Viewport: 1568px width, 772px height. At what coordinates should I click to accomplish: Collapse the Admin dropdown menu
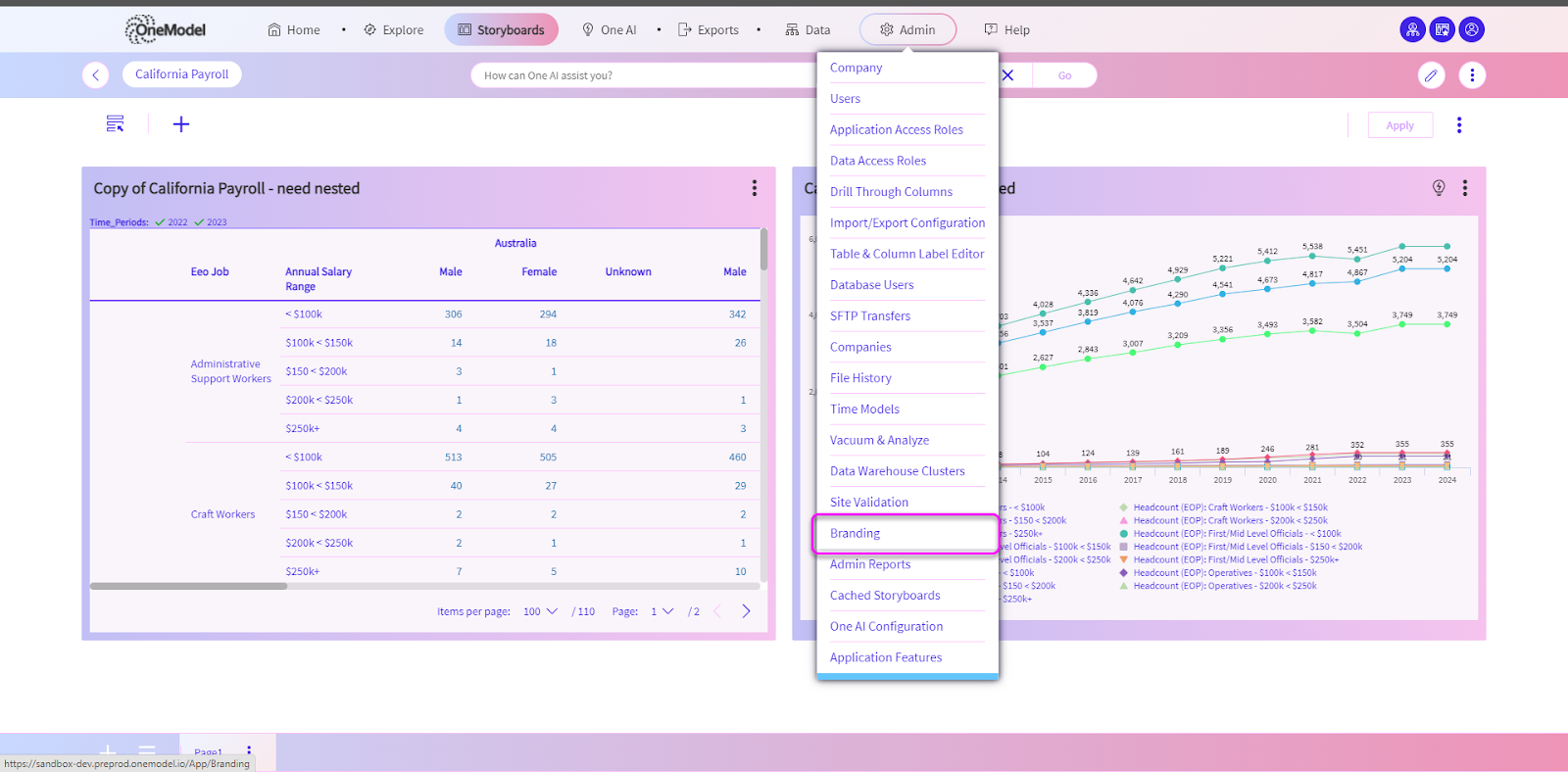click(907, 29)
